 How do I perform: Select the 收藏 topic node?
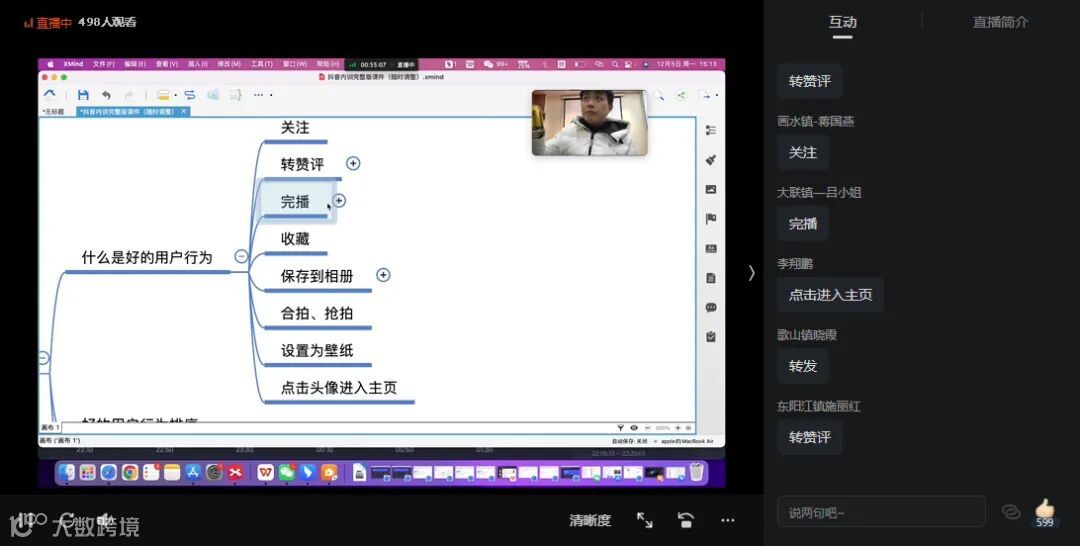(x=295, y=240)
